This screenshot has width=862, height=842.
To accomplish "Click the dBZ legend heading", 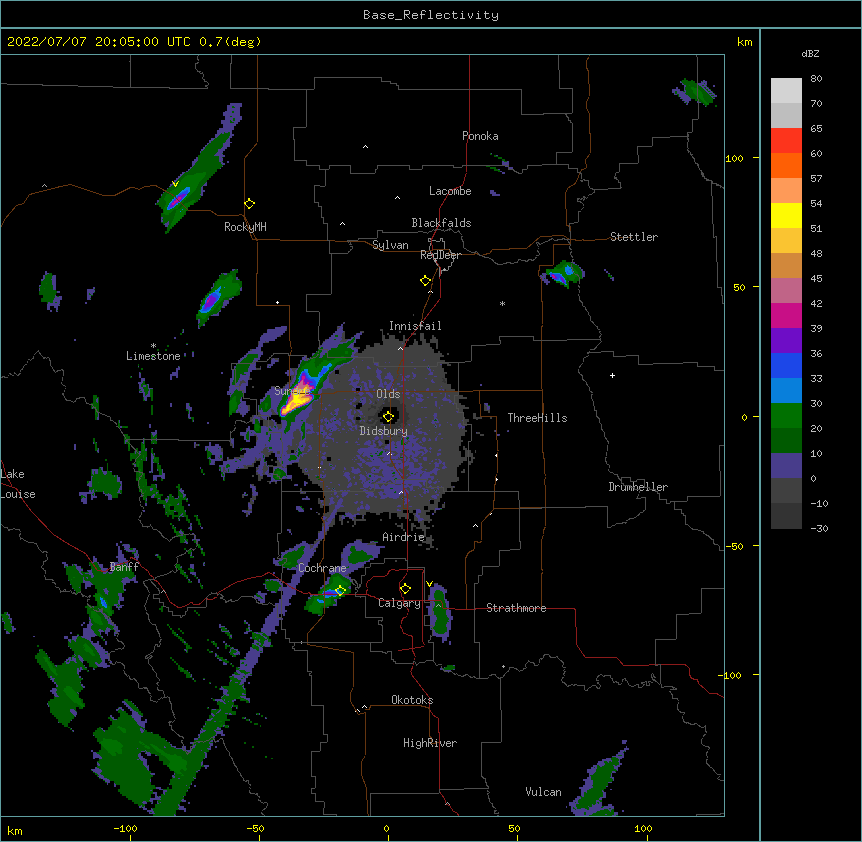I will coord(810,54).
